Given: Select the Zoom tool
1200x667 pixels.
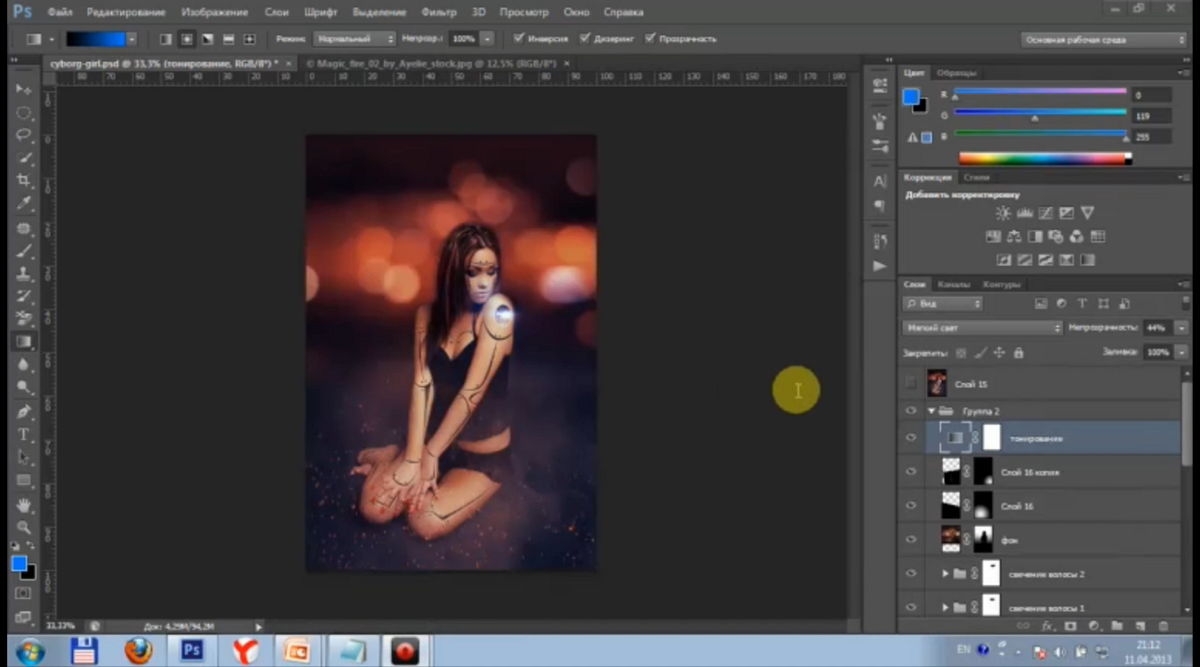Looking at the screenshot, I should click(x=24, y=527).
